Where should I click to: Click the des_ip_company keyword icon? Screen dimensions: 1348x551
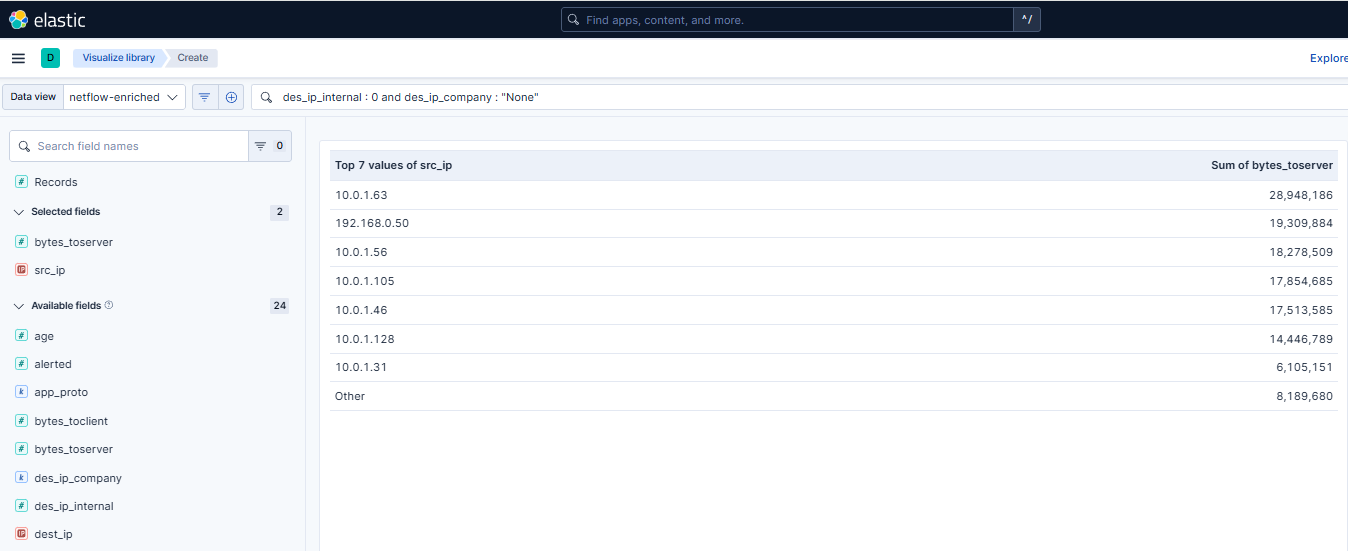pos(21,478)
